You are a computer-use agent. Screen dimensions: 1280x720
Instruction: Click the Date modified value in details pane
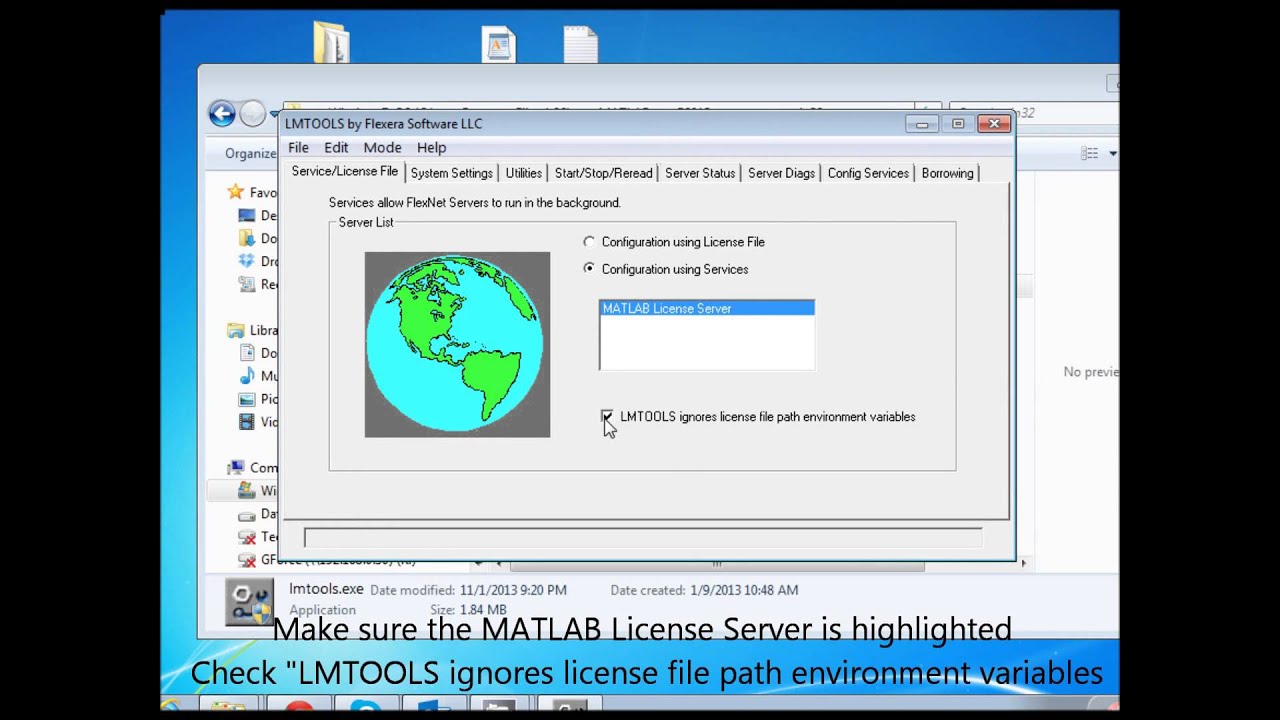tap(513, 590)
